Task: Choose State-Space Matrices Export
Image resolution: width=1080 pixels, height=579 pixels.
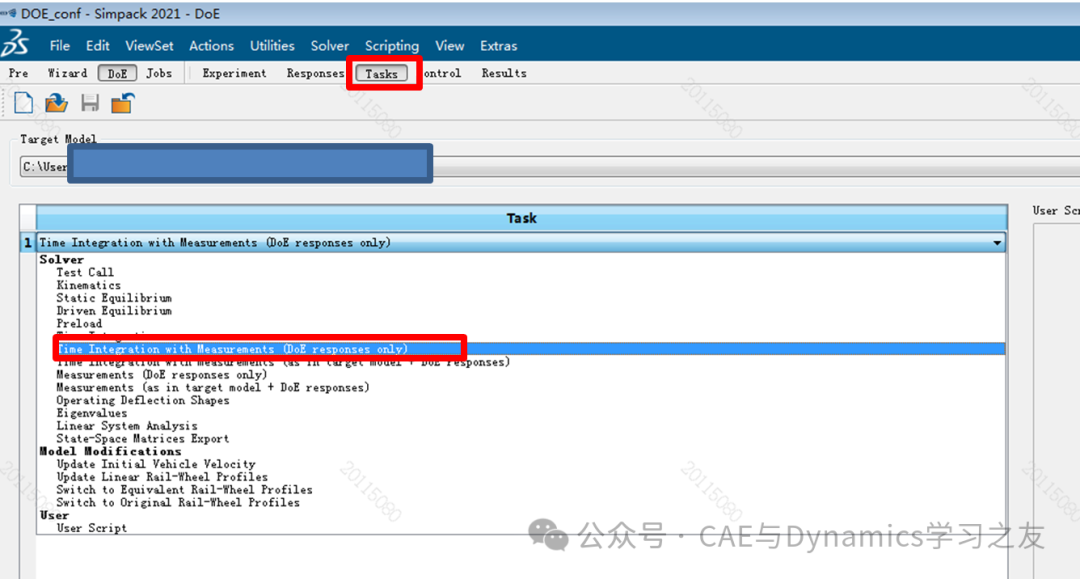Action: coord(143,439)
